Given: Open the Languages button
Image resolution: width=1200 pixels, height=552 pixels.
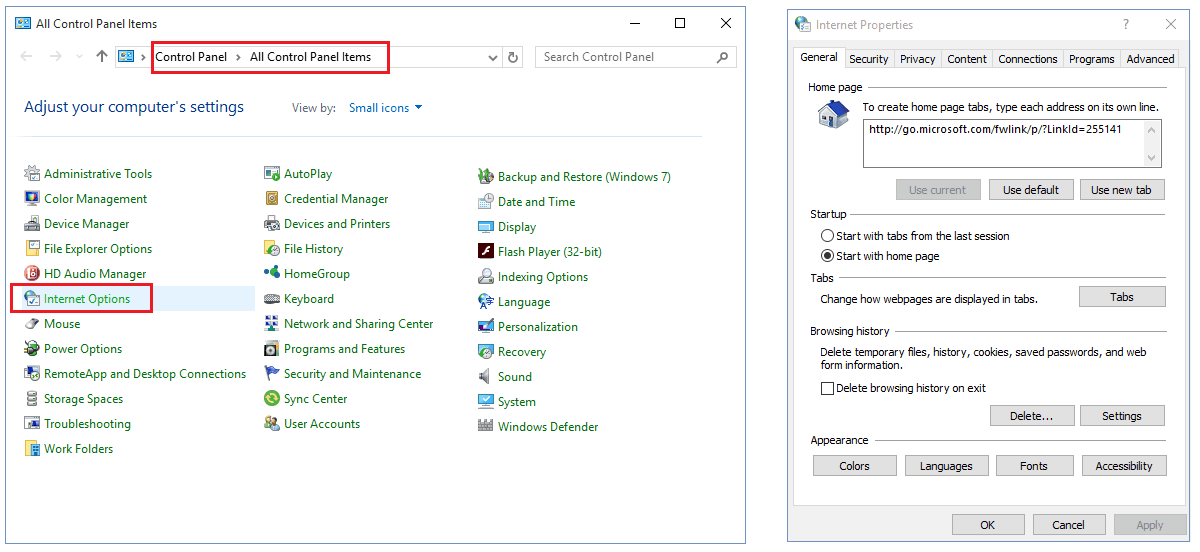Looking at the screenshot, I should click(x=947, y=466).
